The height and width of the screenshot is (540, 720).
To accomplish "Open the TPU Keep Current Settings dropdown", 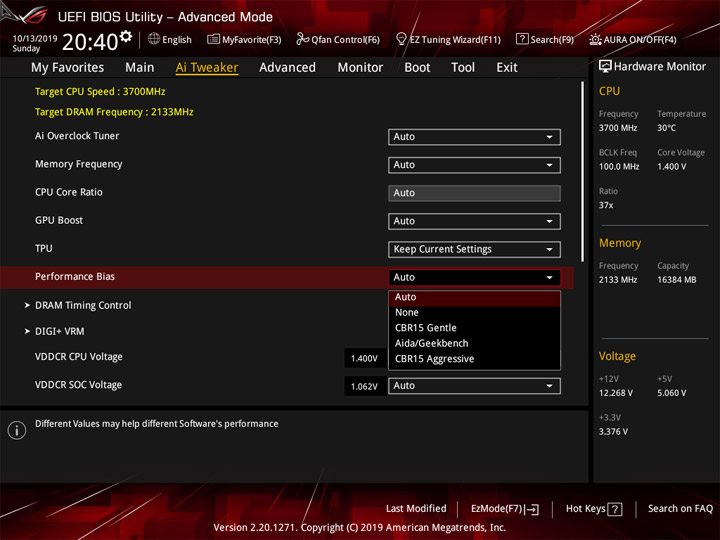I will coord(474,249).
